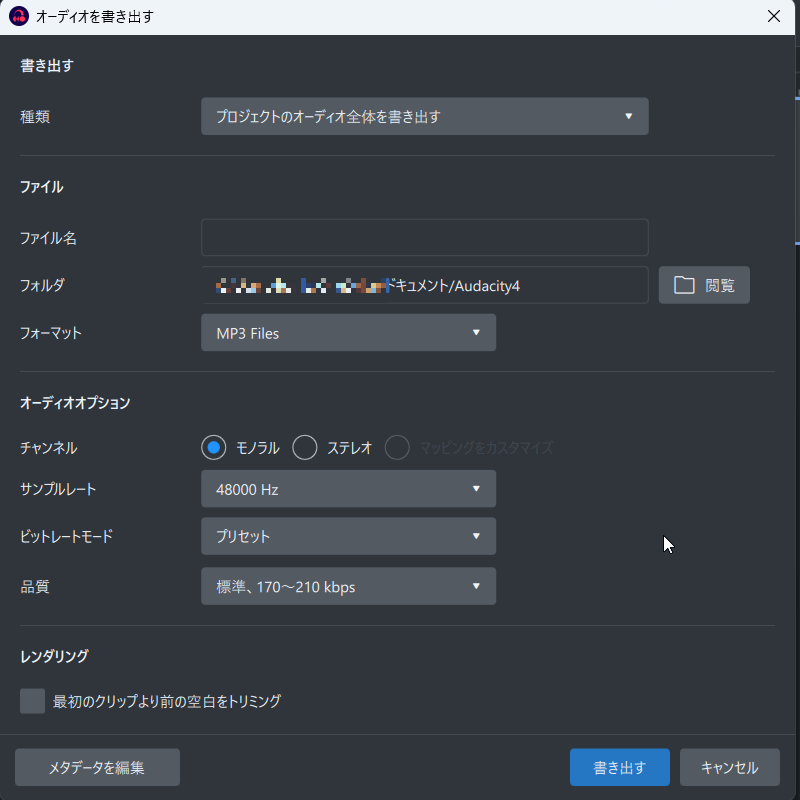800x800 pixels.
Task: Click the ファイル名 text field
Action: pos(424,237)
